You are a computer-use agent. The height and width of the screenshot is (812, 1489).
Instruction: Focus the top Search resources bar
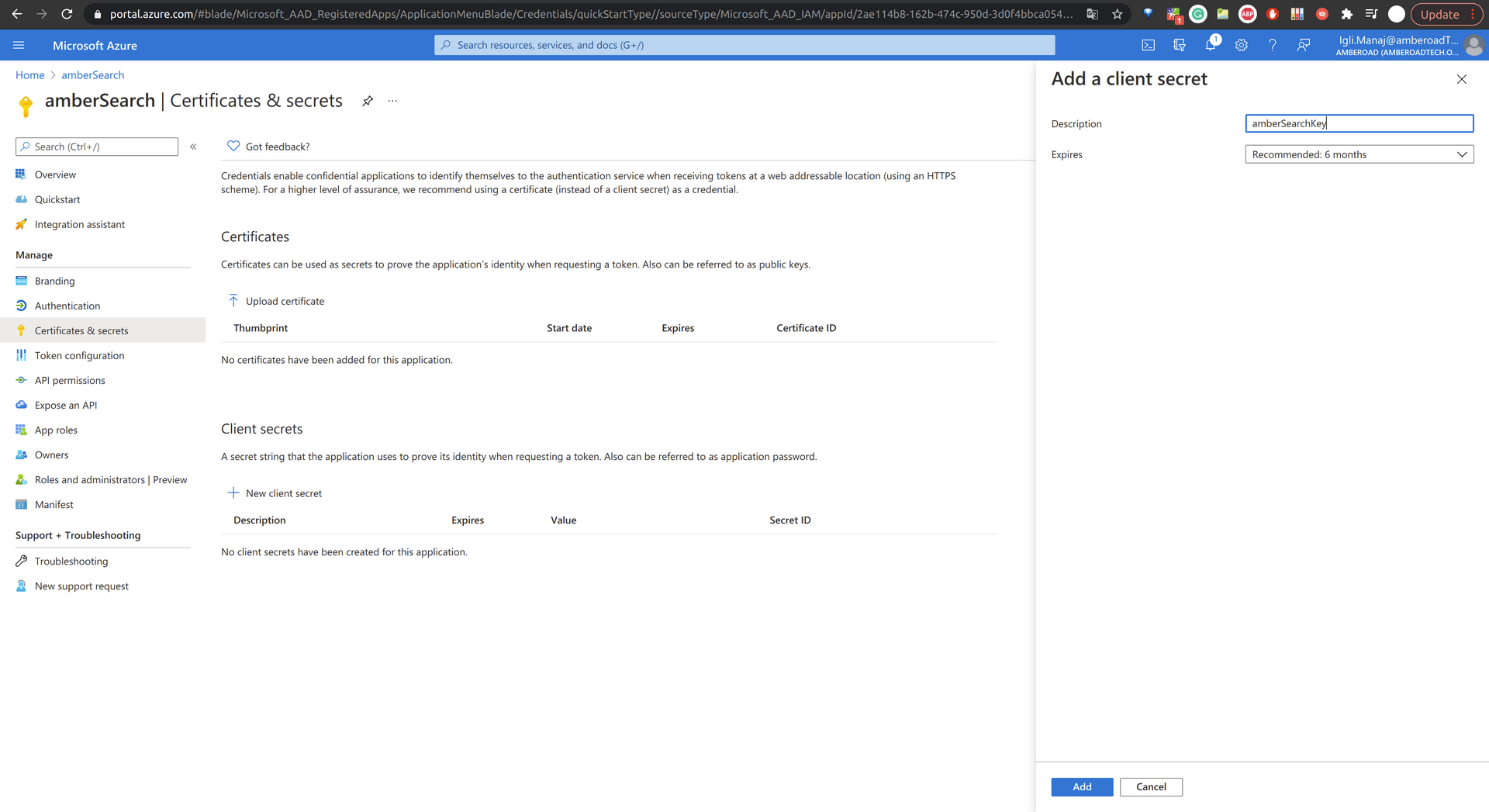[x=744, y=45]
